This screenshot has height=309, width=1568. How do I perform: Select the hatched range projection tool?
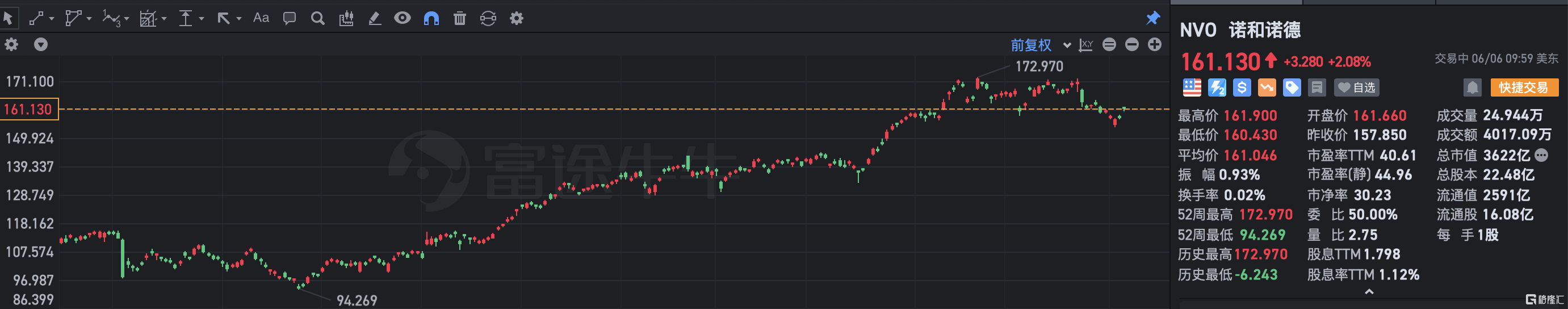pyautogui.click(x=148, y=19)
